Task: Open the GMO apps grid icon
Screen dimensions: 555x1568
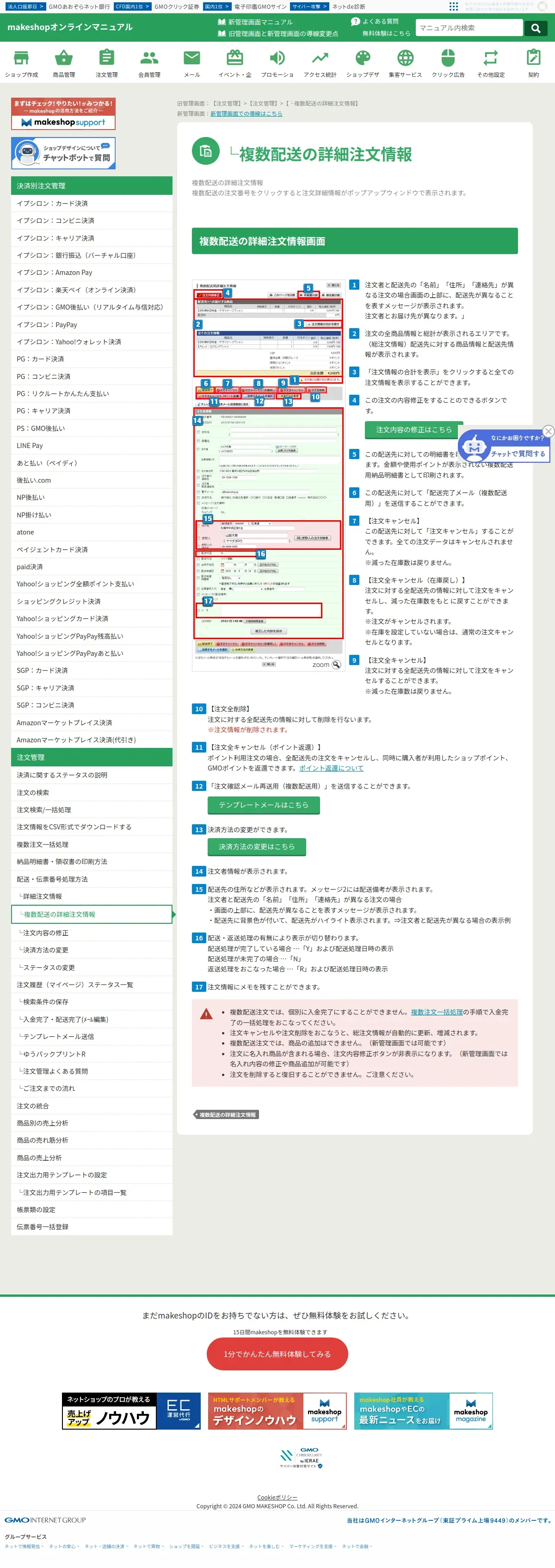Action: coord(453,6)
